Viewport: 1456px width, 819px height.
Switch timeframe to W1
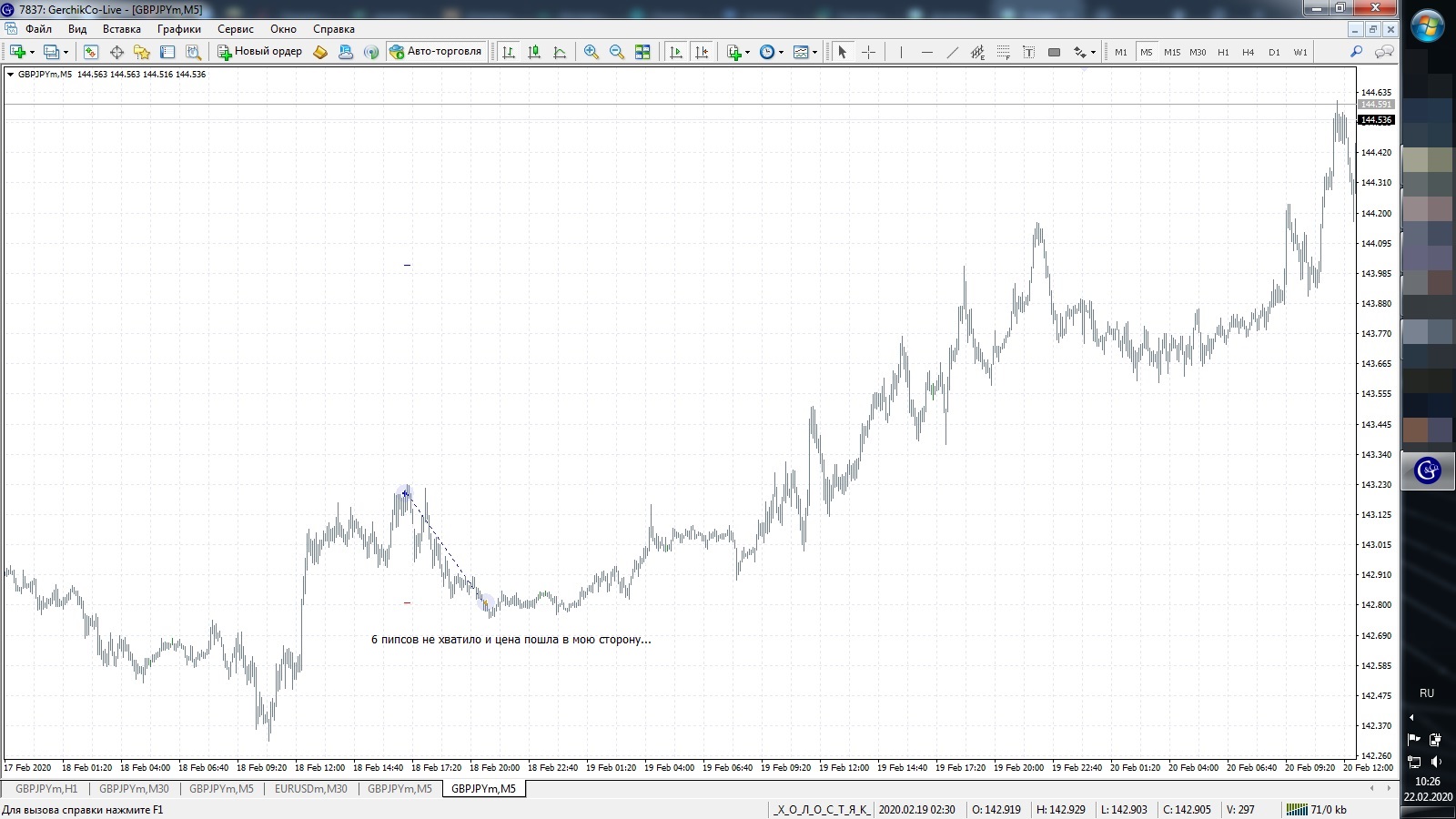[1300, 52]
